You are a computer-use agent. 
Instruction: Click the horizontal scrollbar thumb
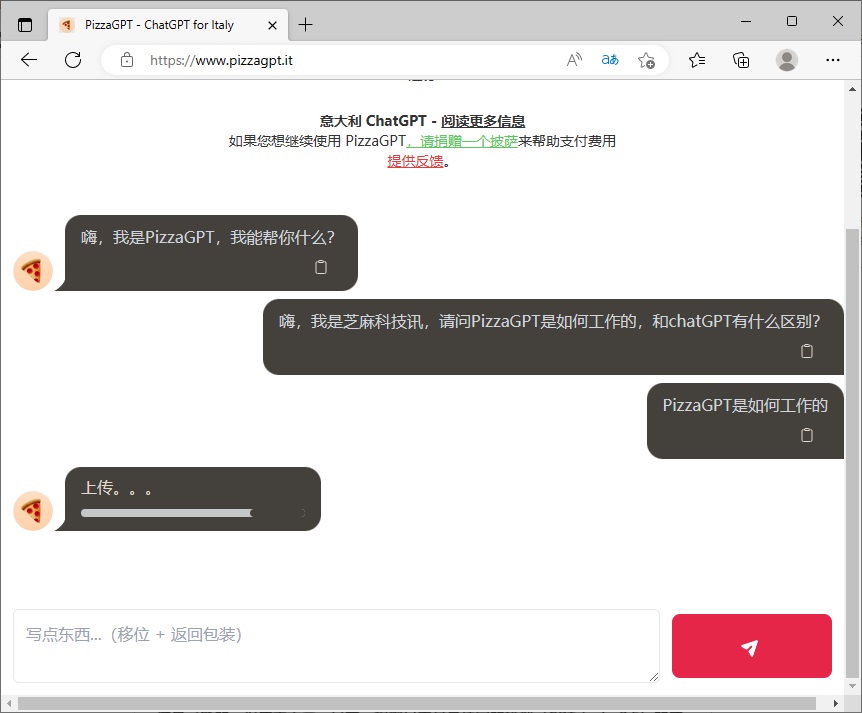[417, 703]
